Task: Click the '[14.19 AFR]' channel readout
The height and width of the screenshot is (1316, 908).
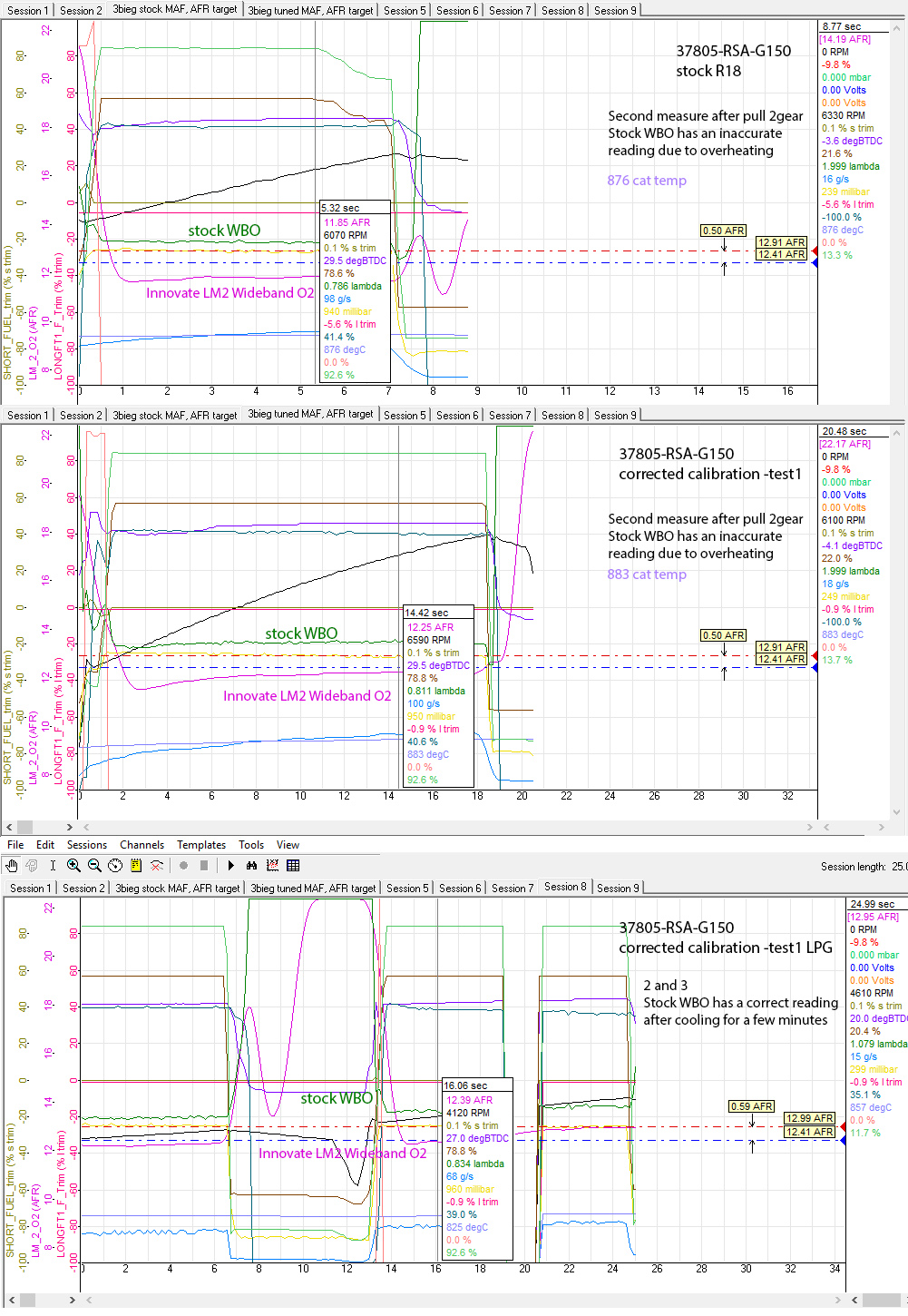Action: pos(845,40)
